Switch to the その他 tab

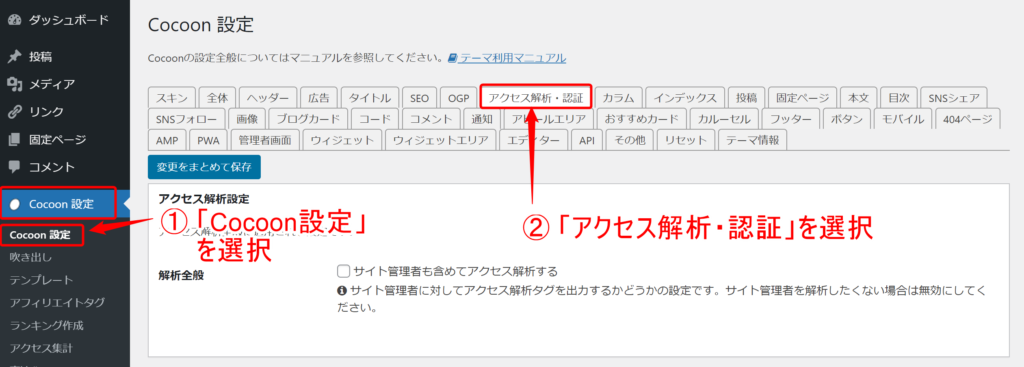click(x=630, y=140)
